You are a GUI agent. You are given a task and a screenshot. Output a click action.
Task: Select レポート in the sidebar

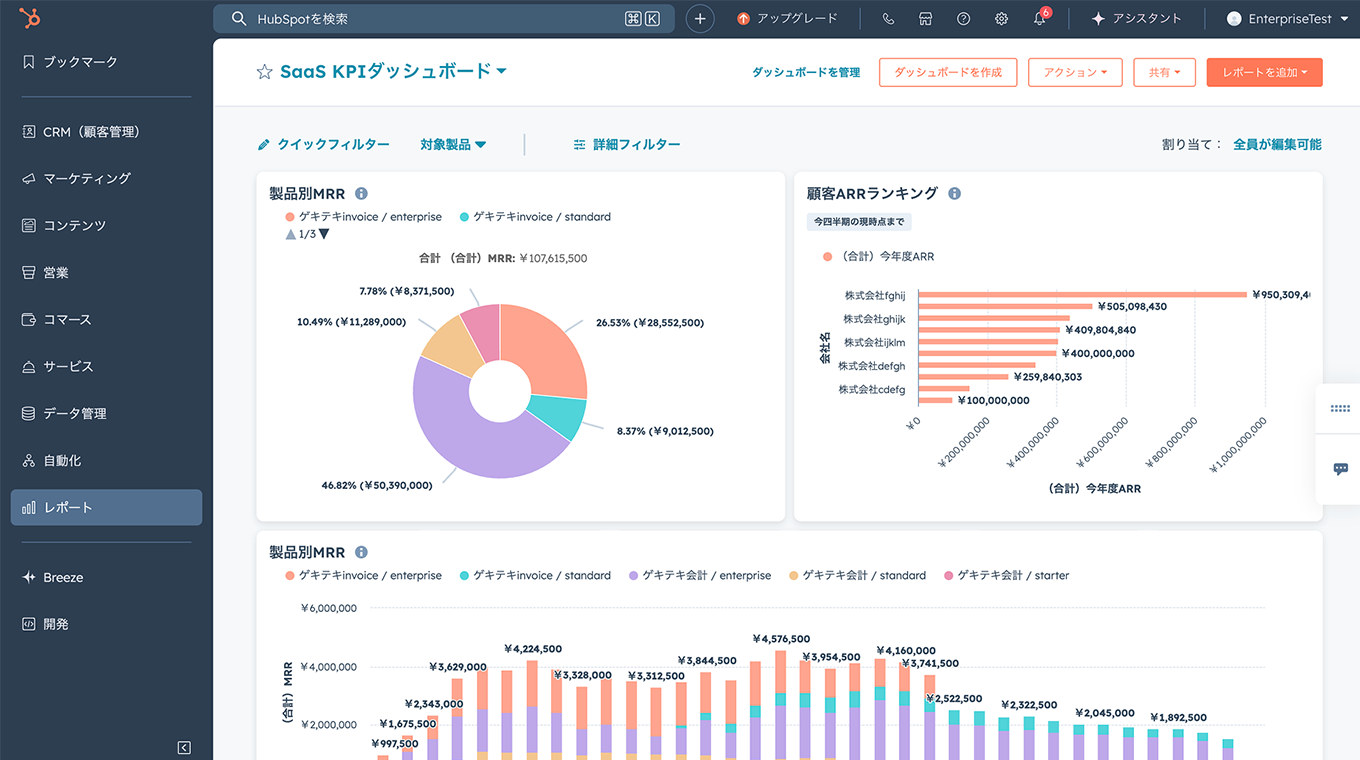point(68,508)
